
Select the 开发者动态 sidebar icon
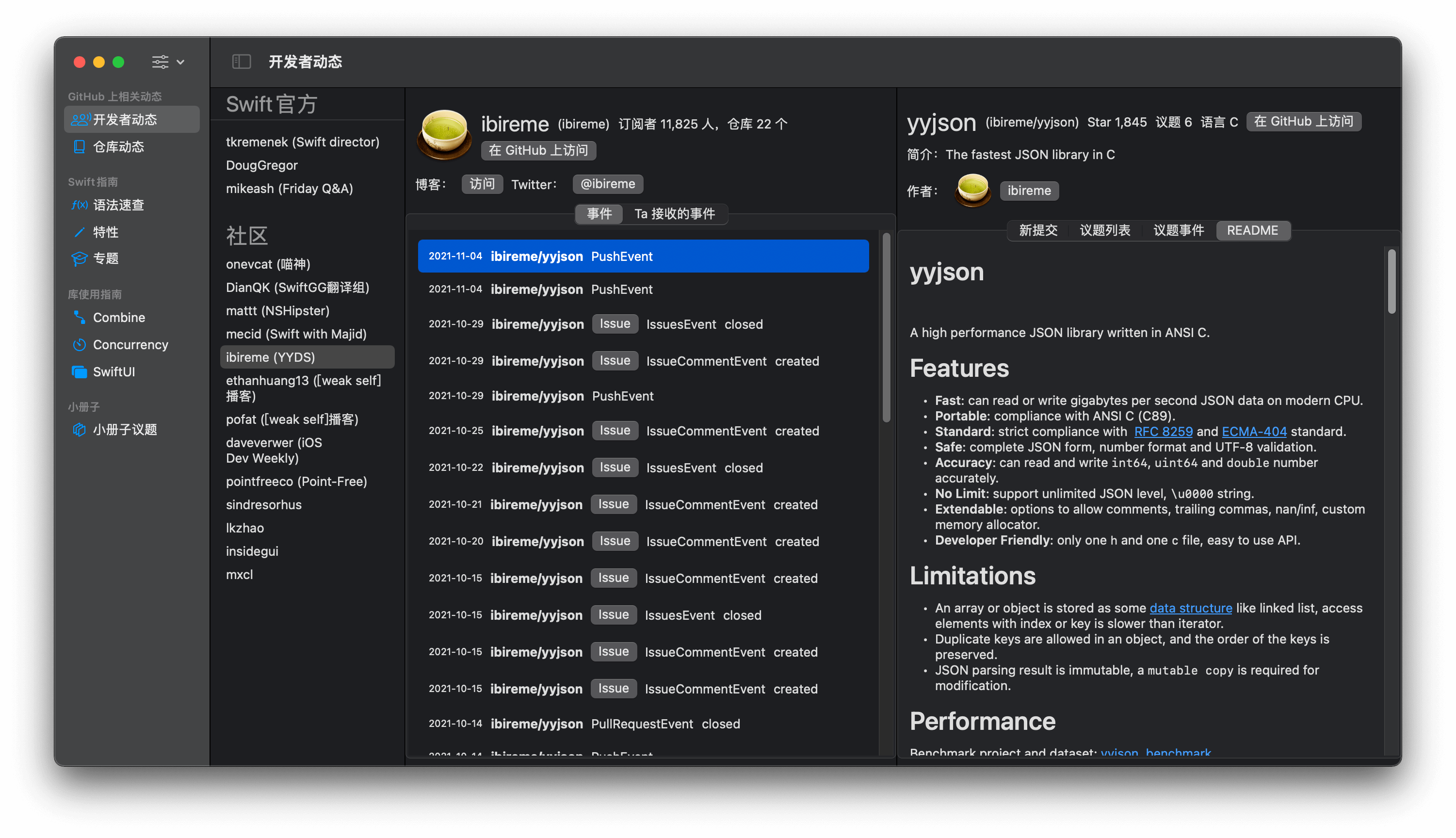pos(80,119)
